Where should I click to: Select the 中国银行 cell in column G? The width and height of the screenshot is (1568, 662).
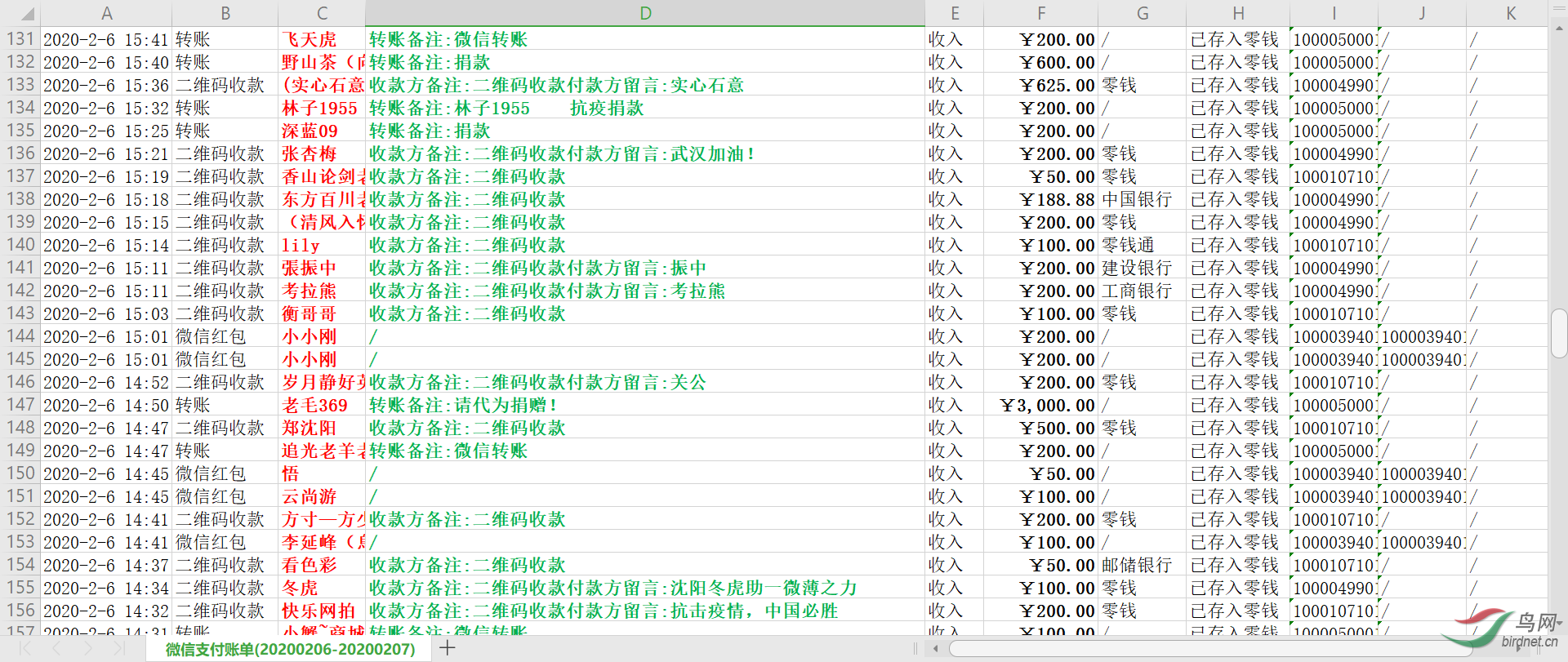(1141, 199)
